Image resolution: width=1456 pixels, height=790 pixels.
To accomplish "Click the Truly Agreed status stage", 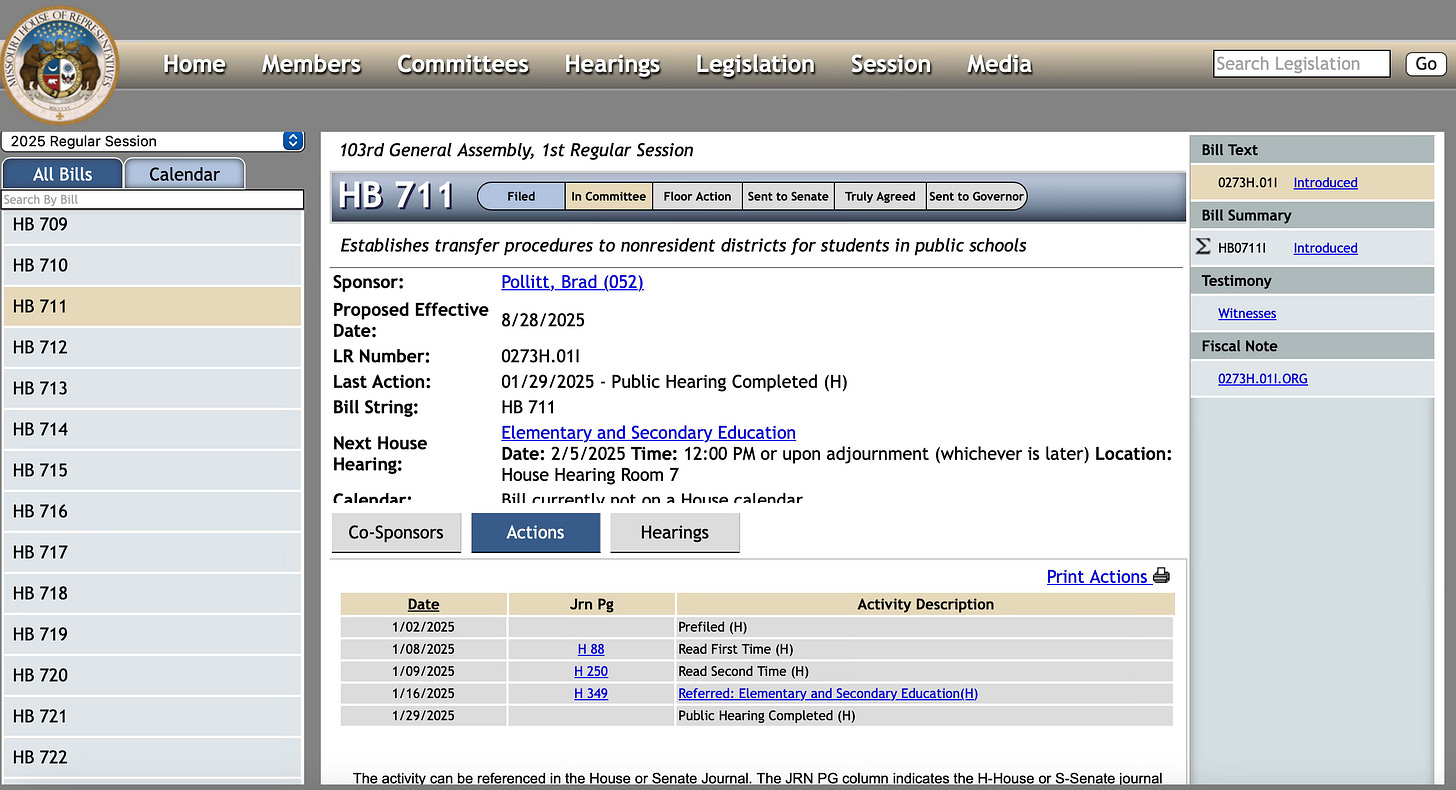I will [880, 196].
